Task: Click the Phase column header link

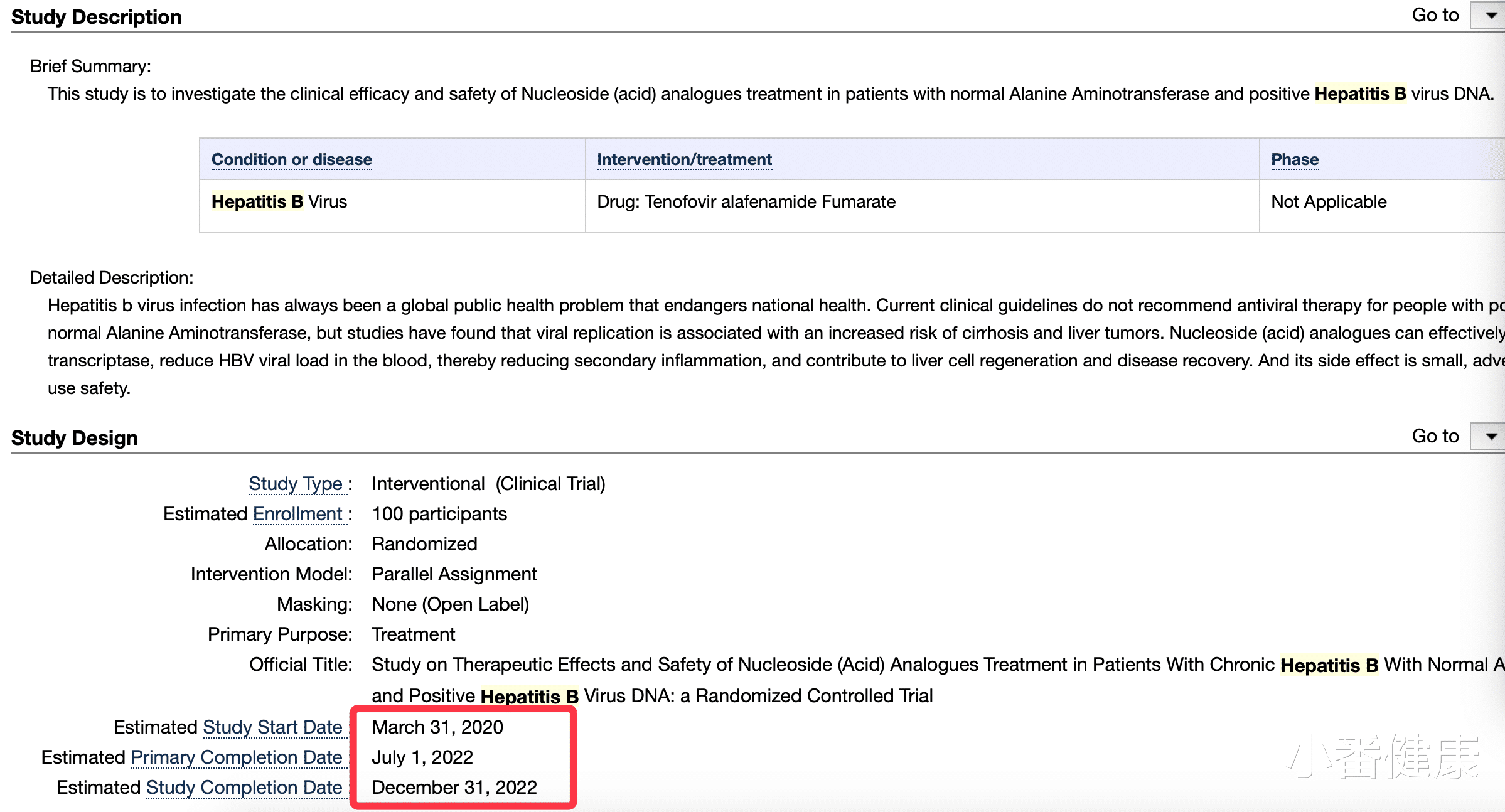Action: tap(1294, 159)
